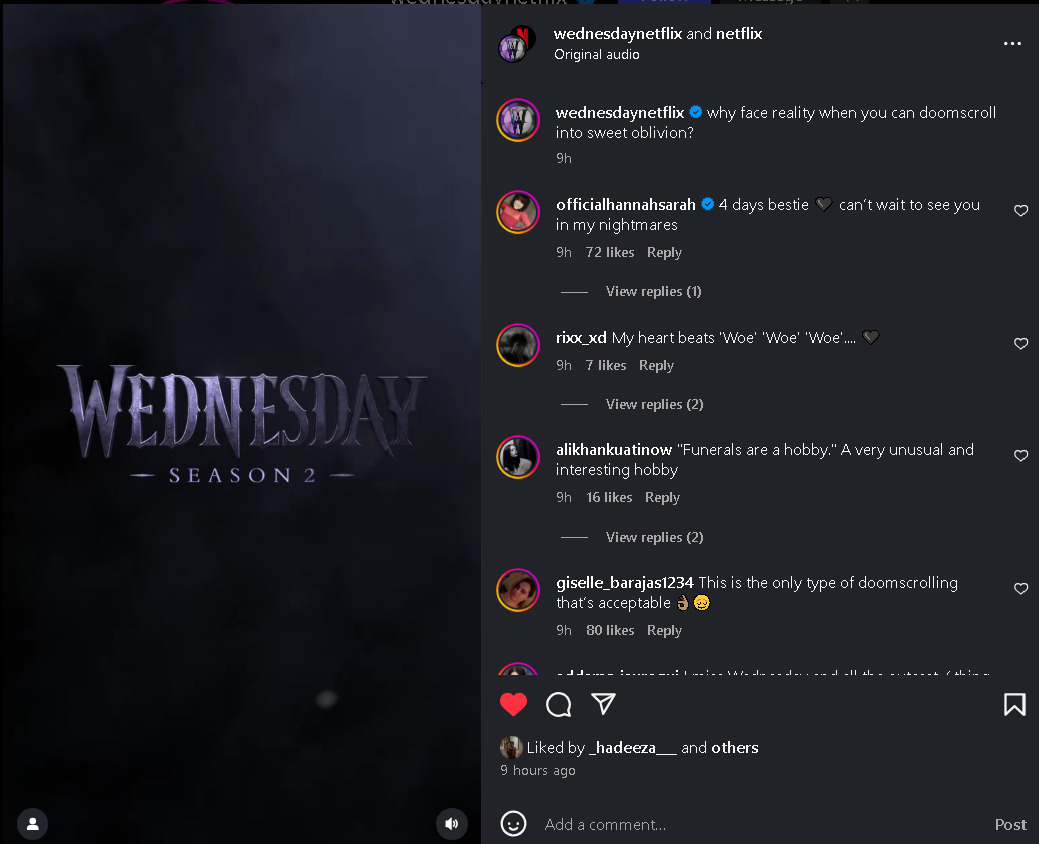1039x844 pixels.
Task: Open emoji picker smiley icon
Action: (514, 824)
